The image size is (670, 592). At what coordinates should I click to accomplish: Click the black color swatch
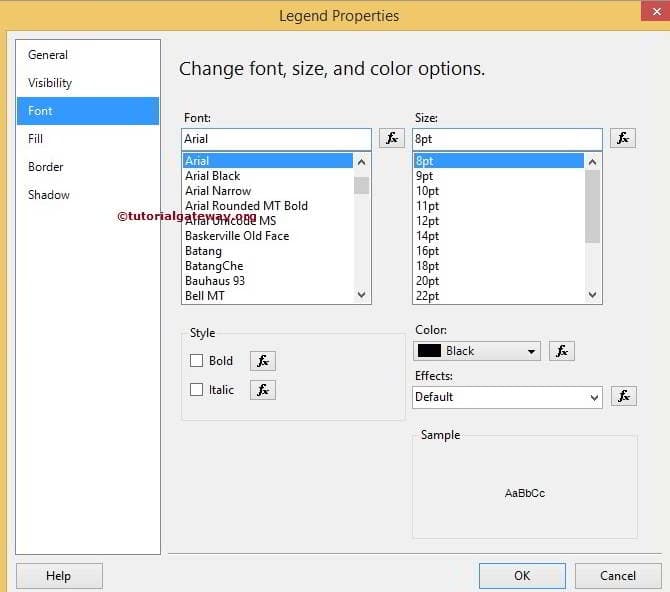click(x=429, y=351)
